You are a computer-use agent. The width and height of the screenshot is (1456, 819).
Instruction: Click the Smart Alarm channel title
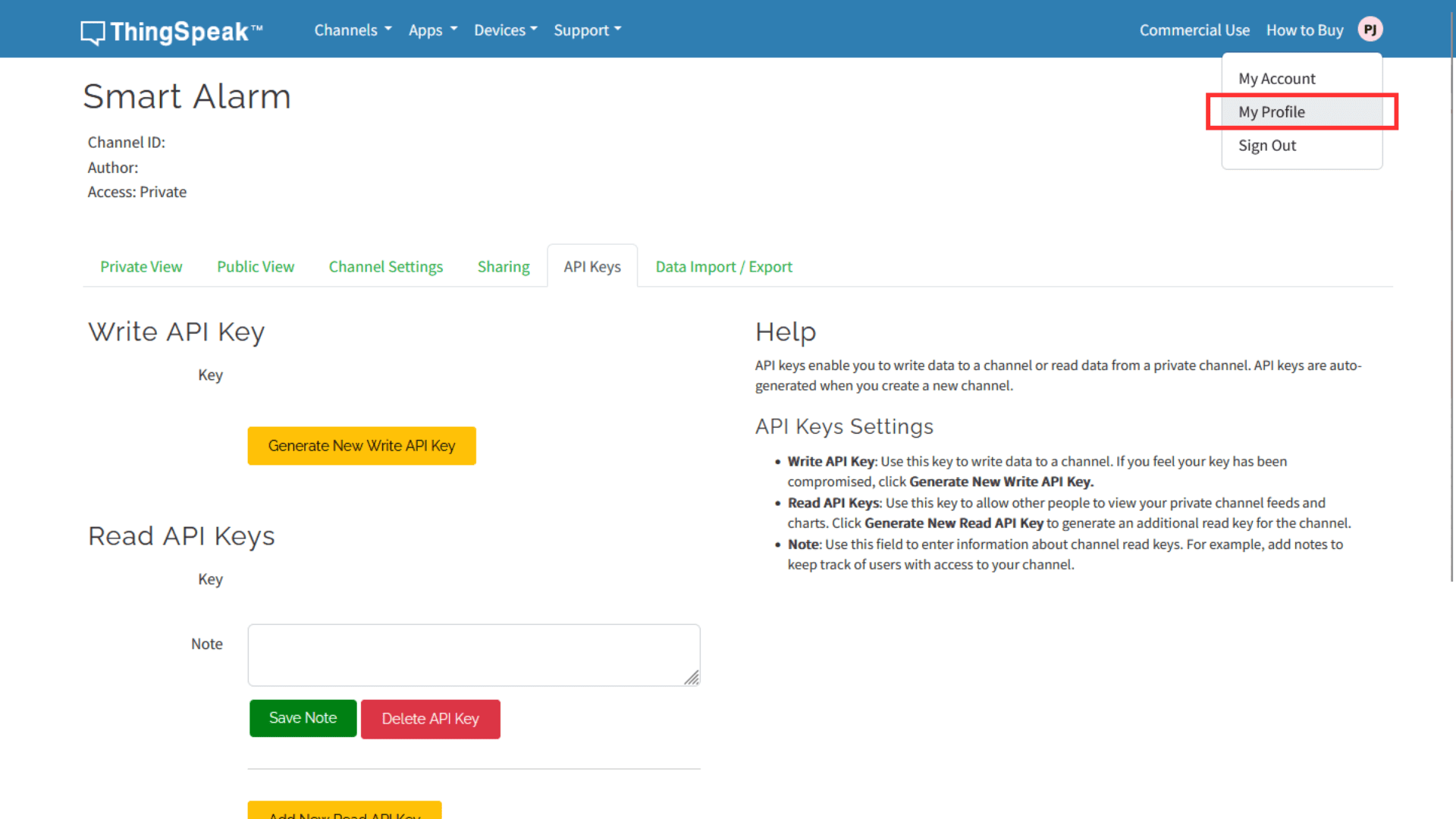187,97
